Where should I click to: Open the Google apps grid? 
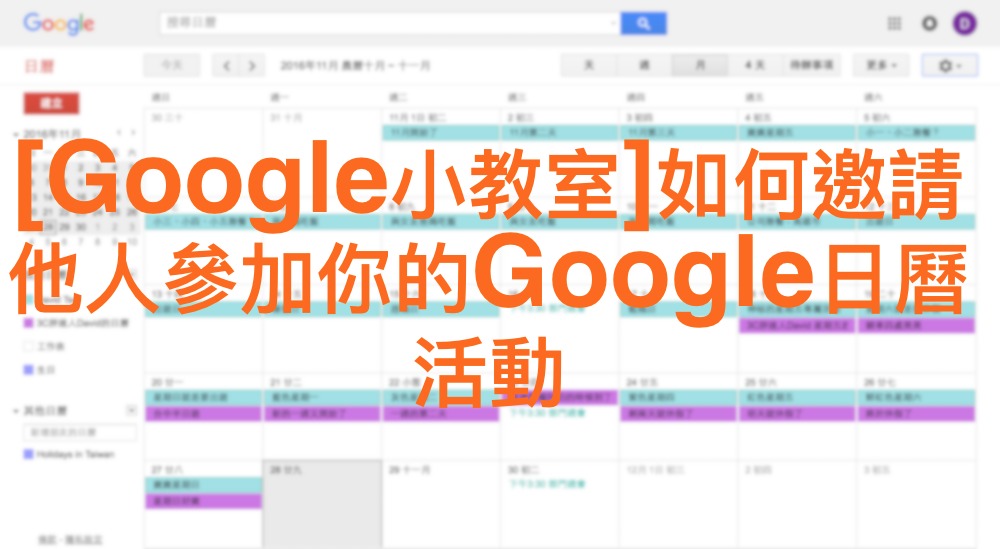coord(894,24)
